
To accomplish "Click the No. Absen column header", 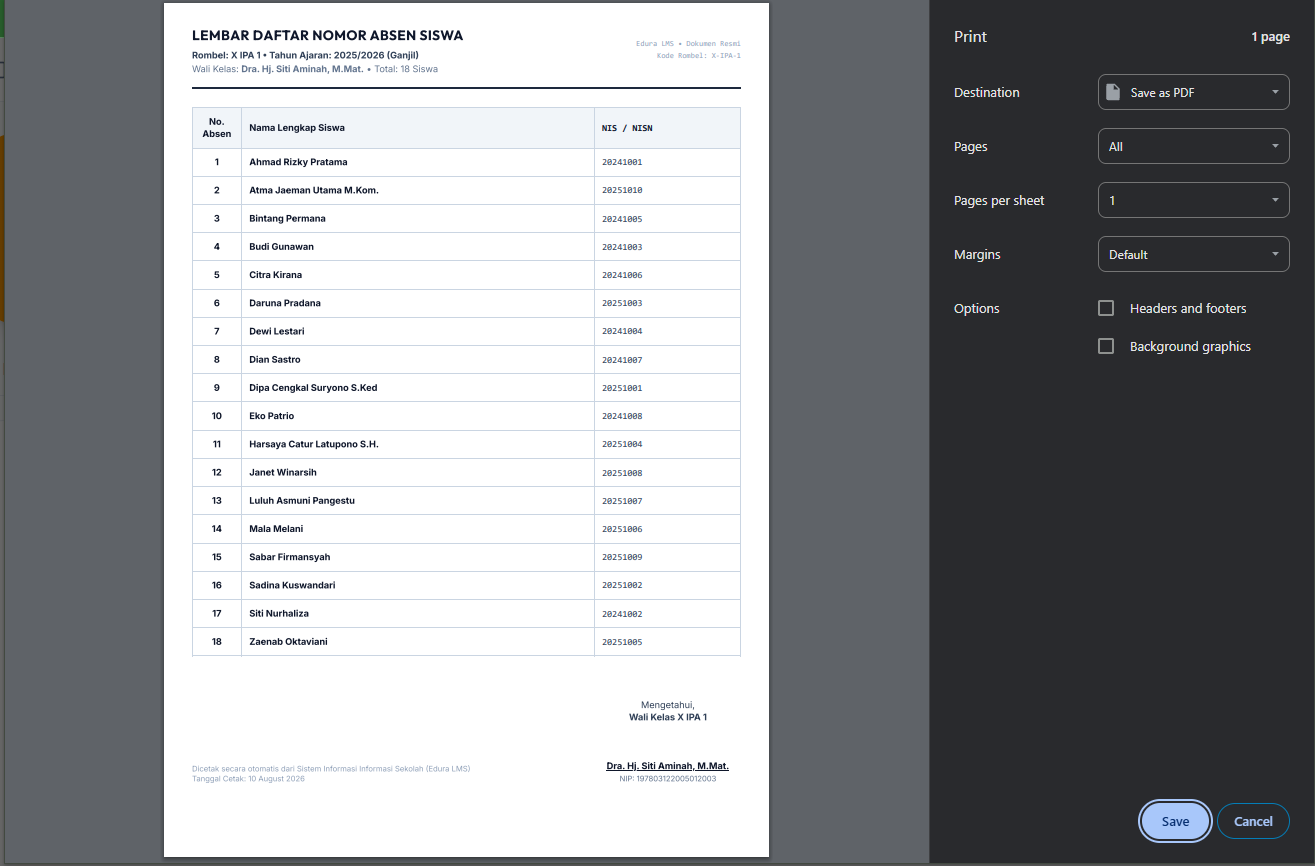I will pyautogui.click(x=217, y=127).
